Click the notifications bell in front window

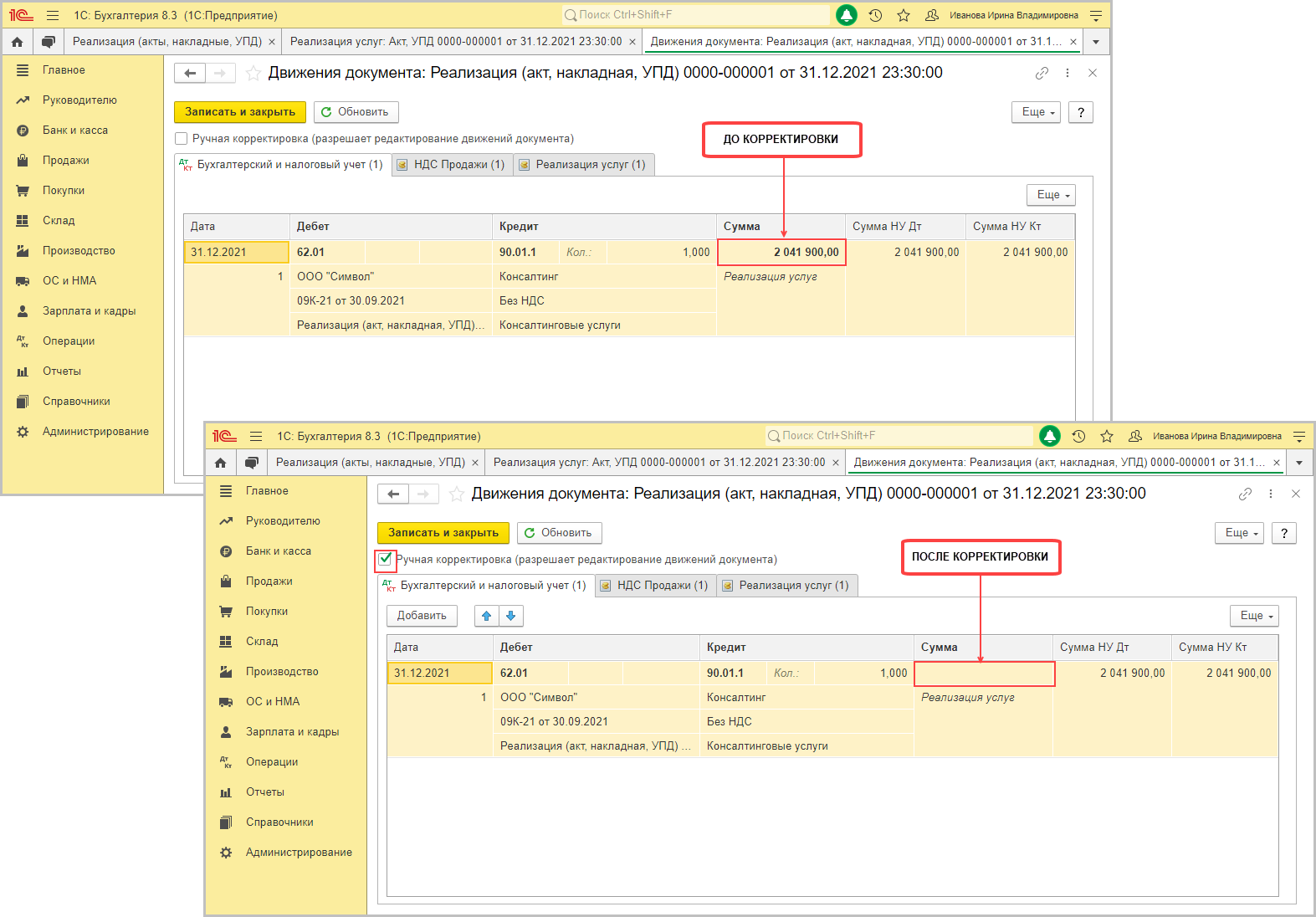[x=1050, y=436]
